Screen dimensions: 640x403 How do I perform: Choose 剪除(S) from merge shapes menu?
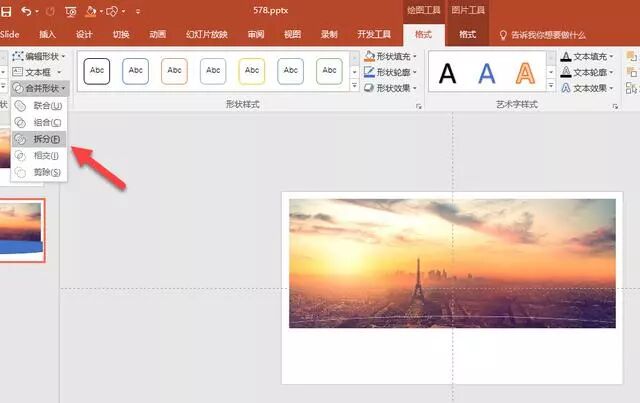tap(39, 172)
